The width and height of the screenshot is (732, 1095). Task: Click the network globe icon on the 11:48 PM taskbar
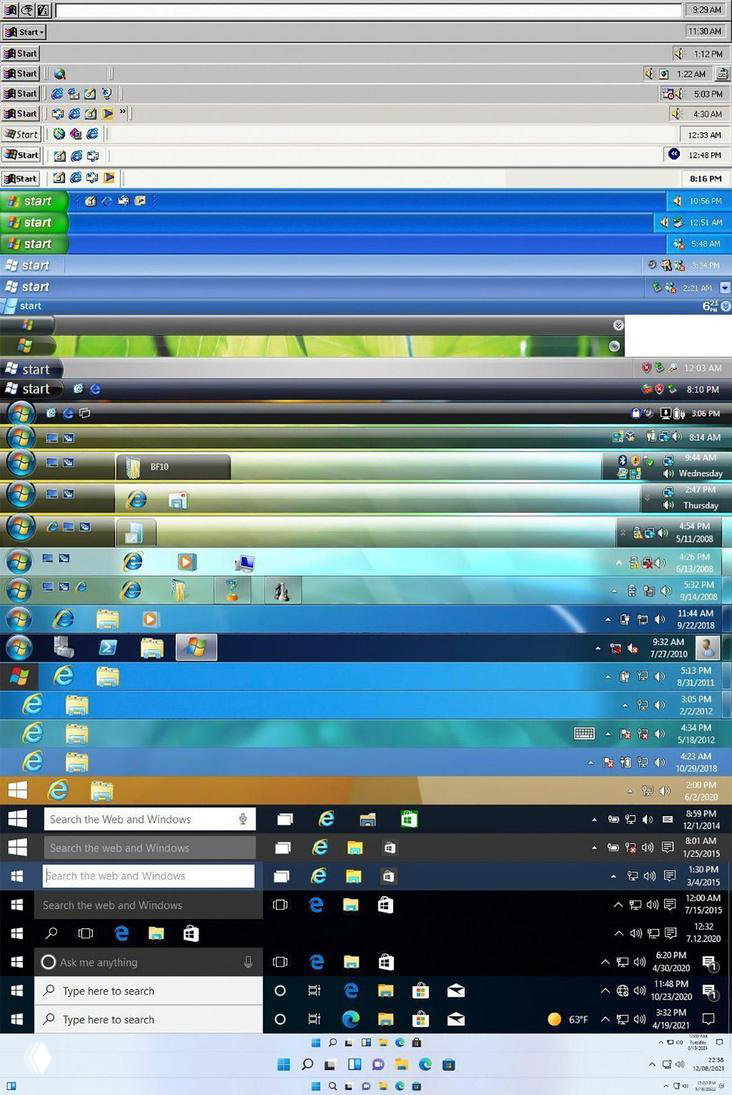623,991
